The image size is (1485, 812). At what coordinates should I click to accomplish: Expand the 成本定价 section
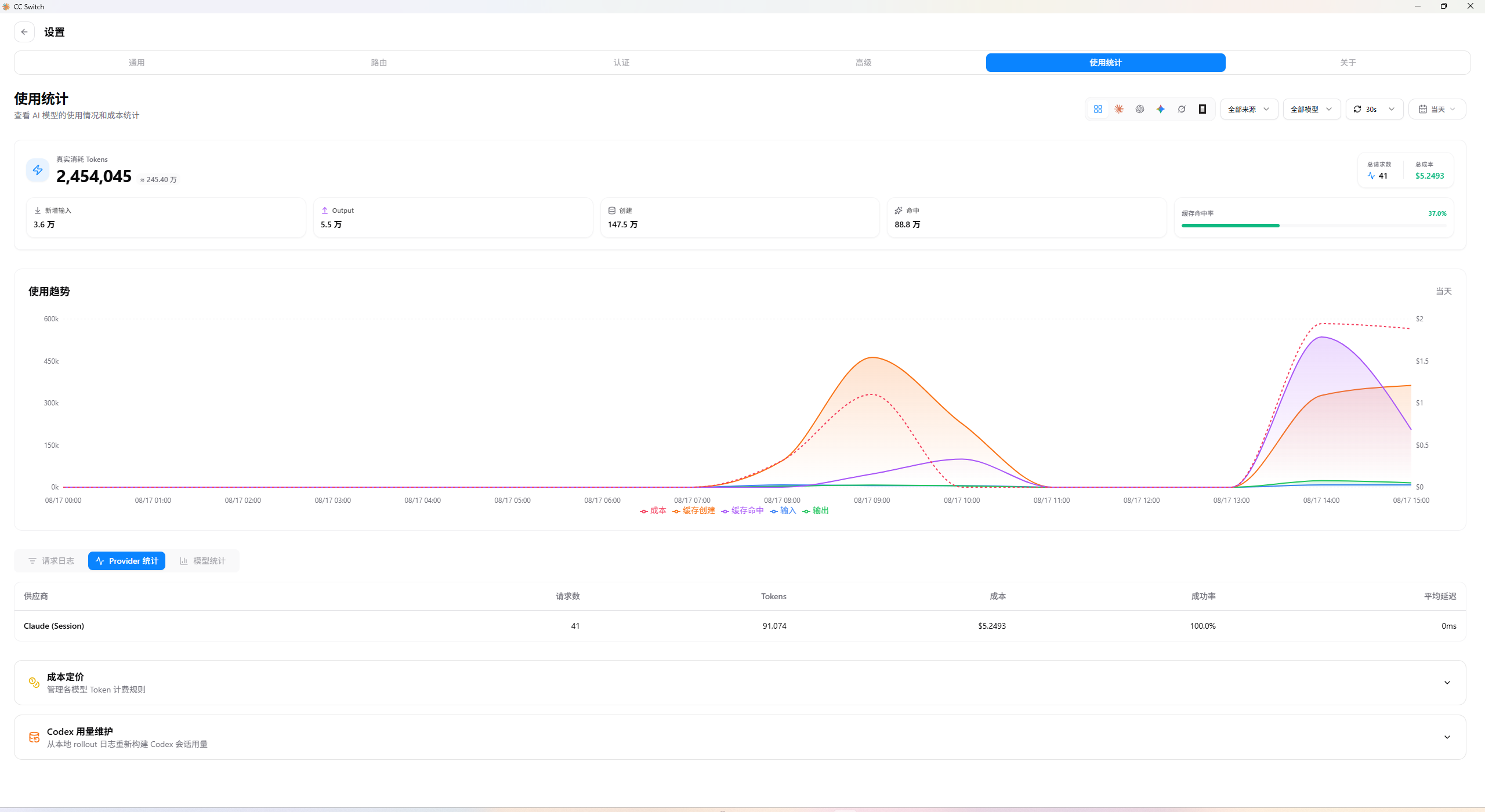coord(740,683)
